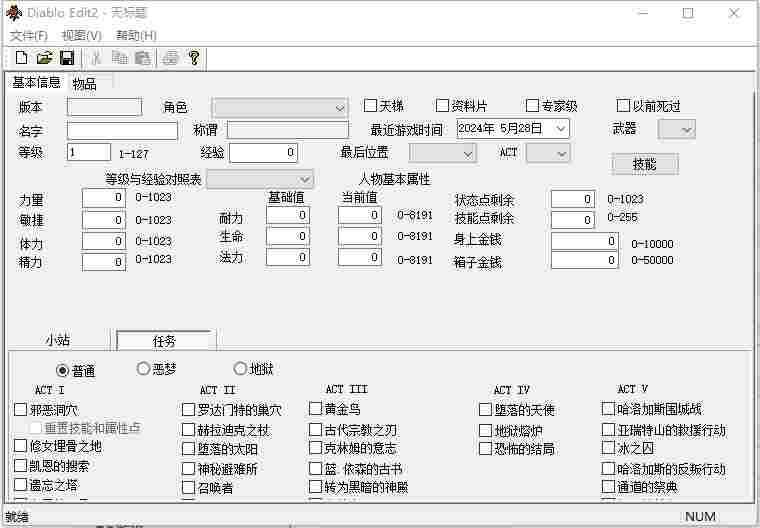Click the 技能点剩余 input field

(x=573, y=220)
